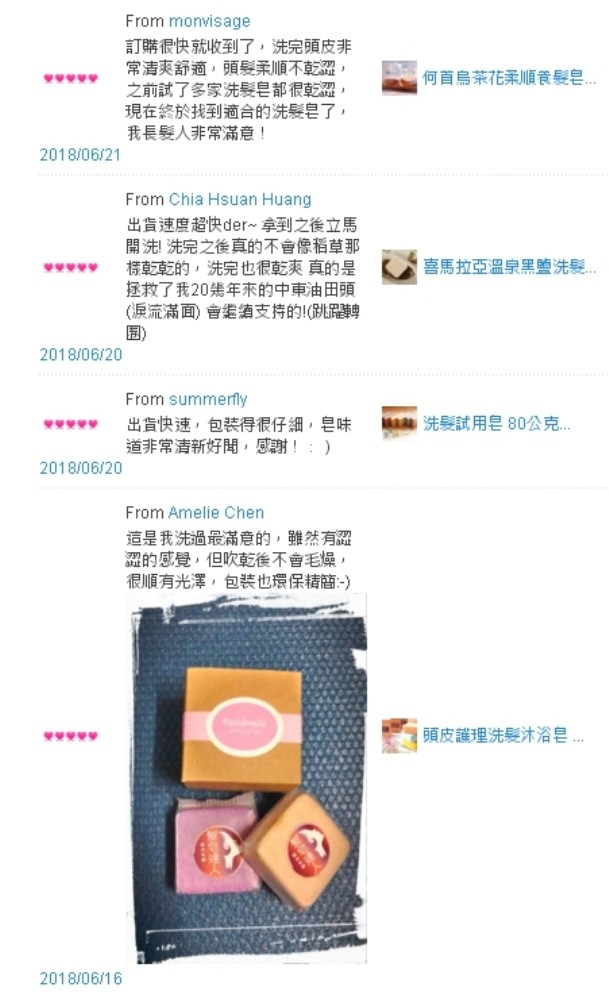The width and height of the screenshot is (609, 994).
Task: View reviewer profile Amelie Chen
Action: (x=216, y=512)
